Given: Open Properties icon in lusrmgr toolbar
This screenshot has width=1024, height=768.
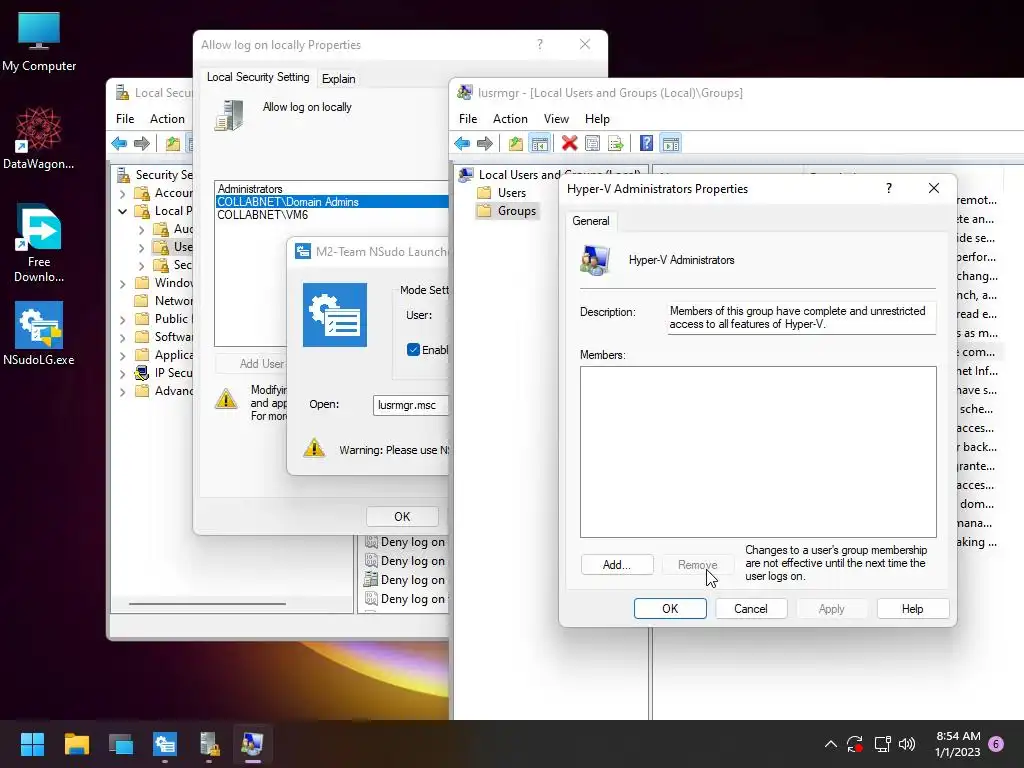Looking at the screenshot, I should point(592,143).
